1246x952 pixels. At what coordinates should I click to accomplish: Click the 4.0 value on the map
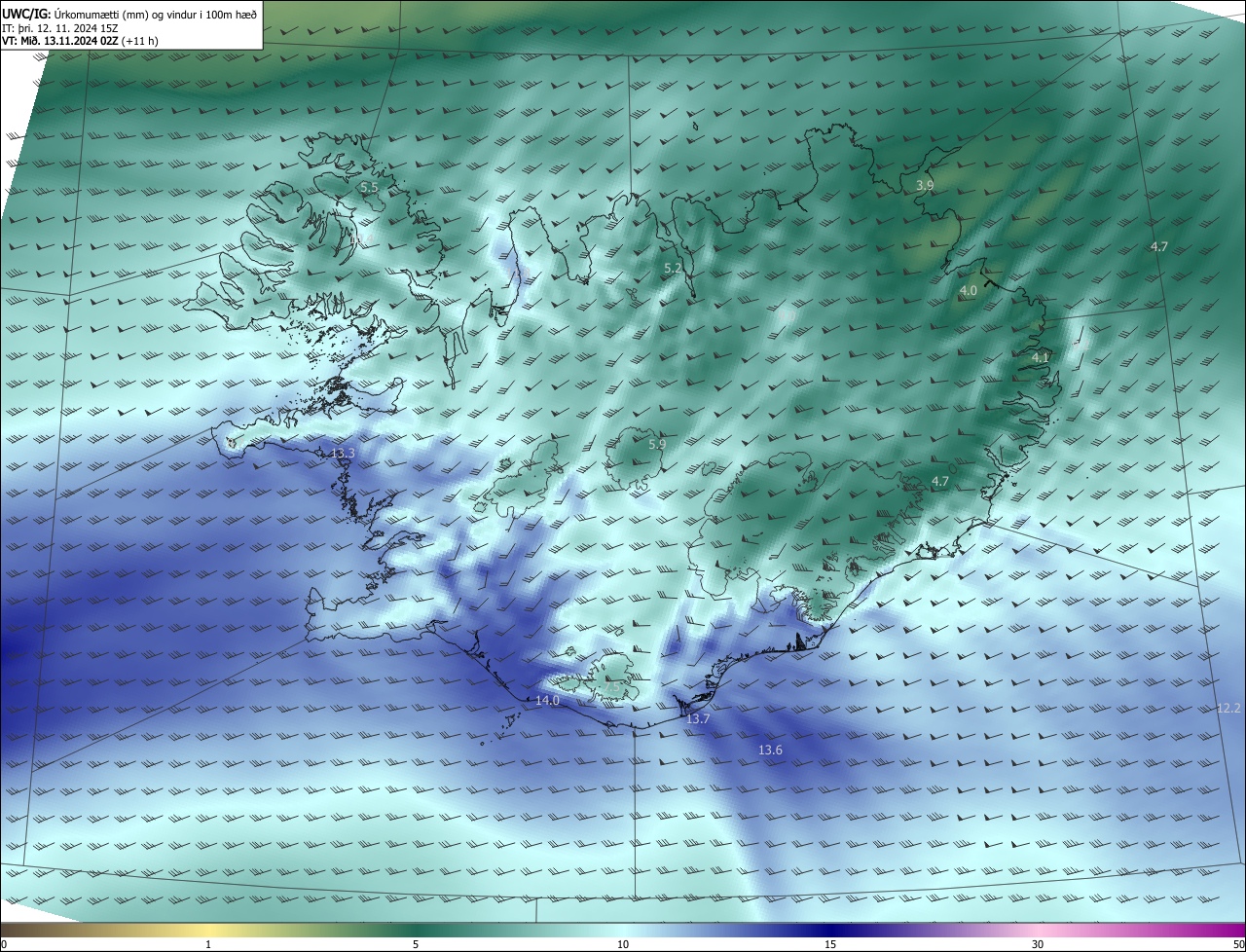pos(968,291)
